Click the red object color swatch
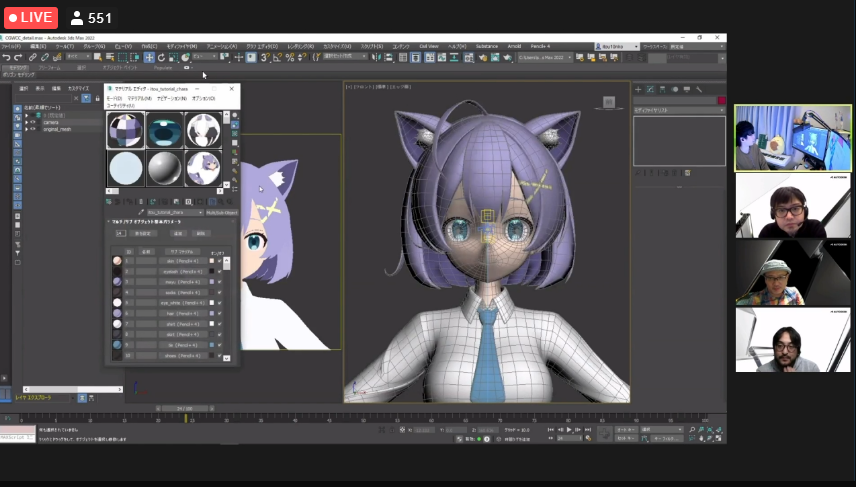The width and height of the screenshot is (856, 487). pyautogui.click(x=721, y=100)
